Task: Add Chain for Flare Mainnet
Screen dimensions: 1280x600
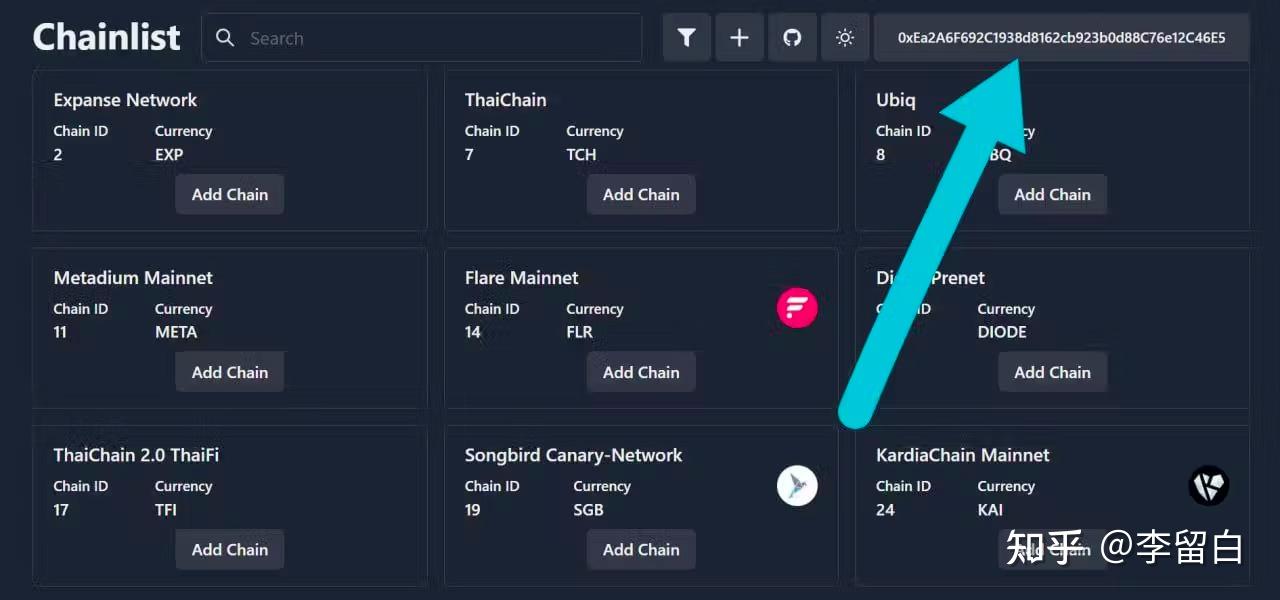Action: 641,372
